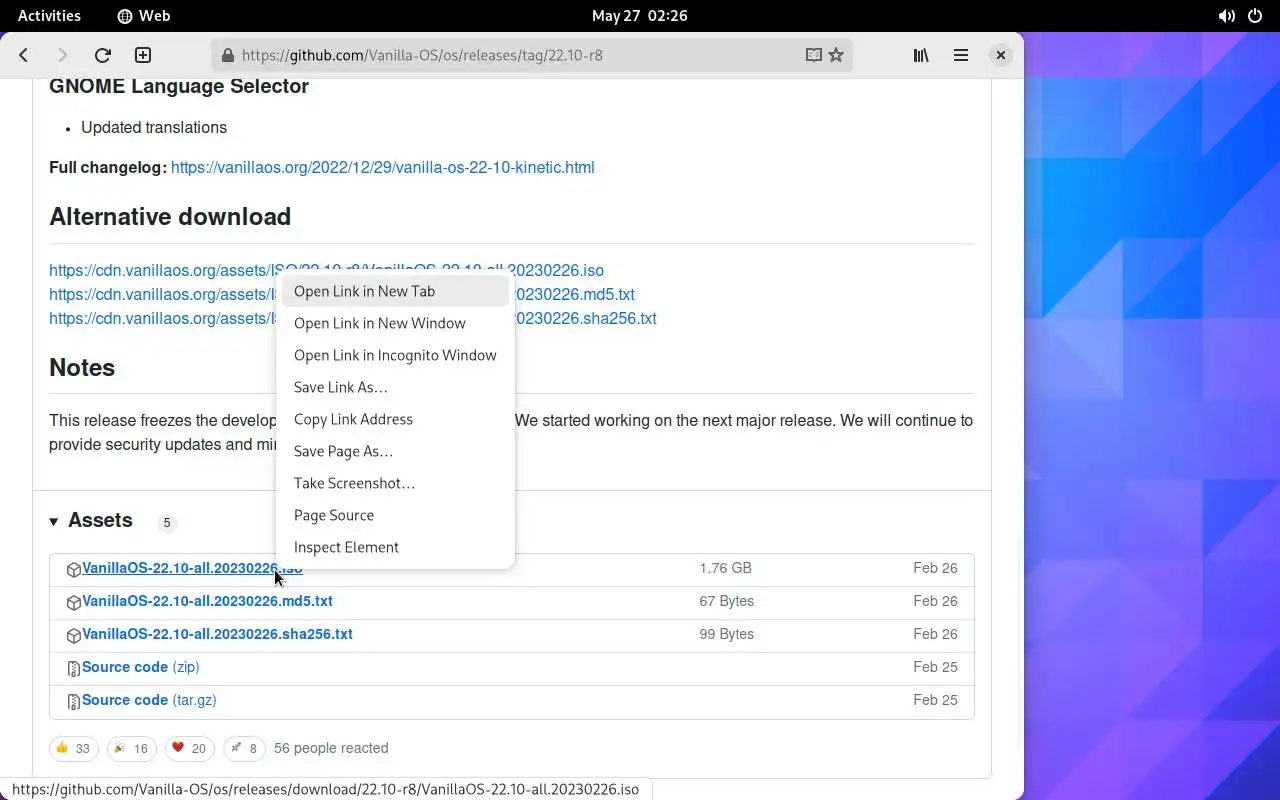Download Source code (tar.gz)
1280x800 pixels.
pos(149,700)
